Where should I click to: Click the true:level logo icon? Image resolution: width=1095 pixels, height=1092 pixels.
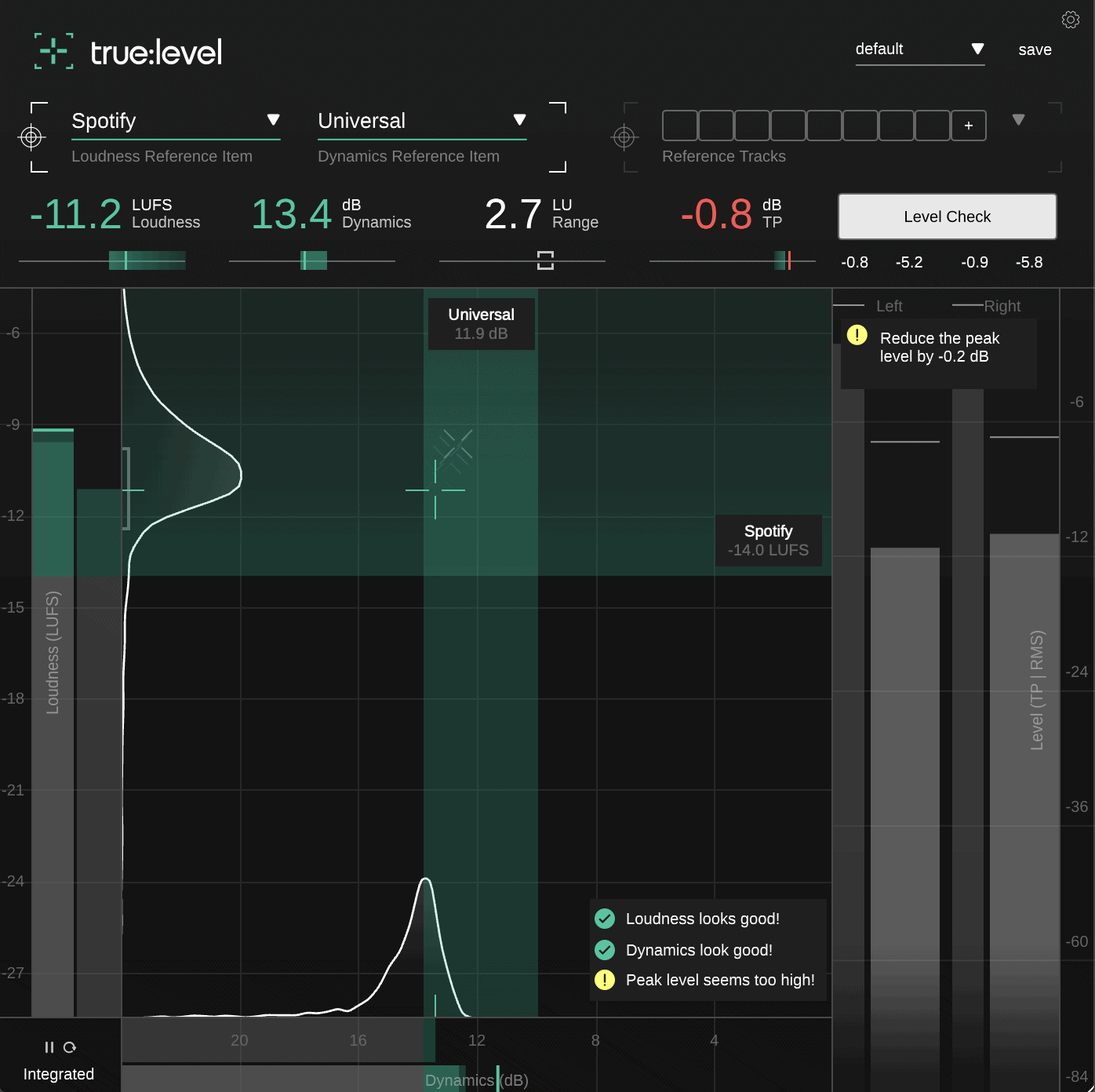54,52
